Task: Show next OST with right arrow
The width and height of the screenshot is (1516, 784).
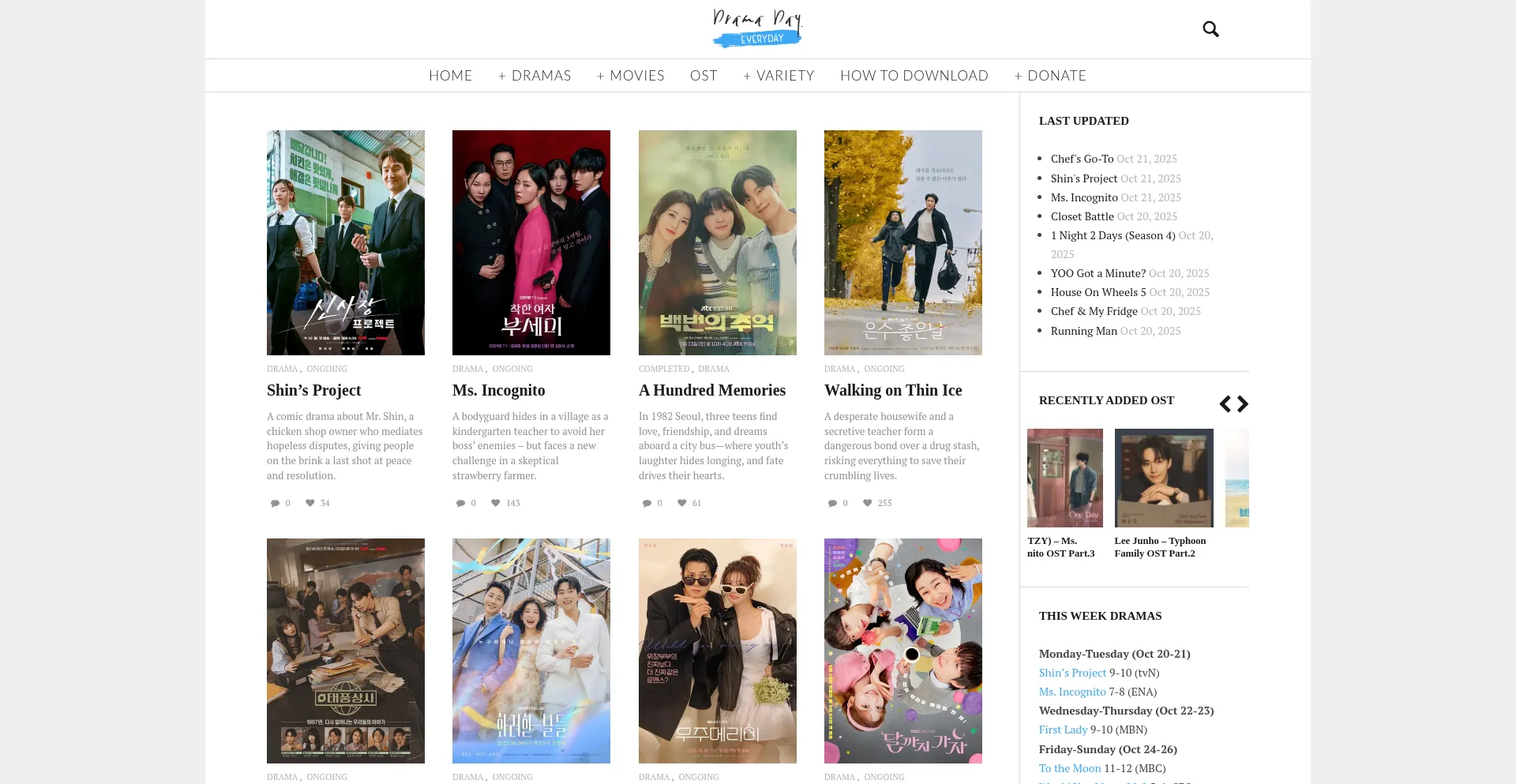Action: [1243, 404]
